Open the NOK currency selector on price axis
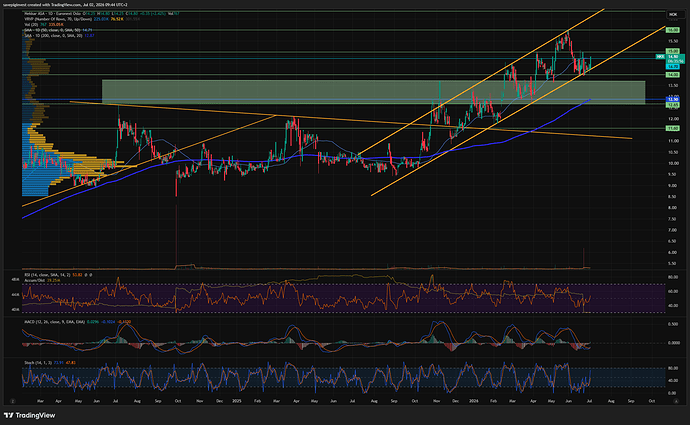The width and height of the screenshot is (690, 425). pyautogui.click(x=673, y=15)
